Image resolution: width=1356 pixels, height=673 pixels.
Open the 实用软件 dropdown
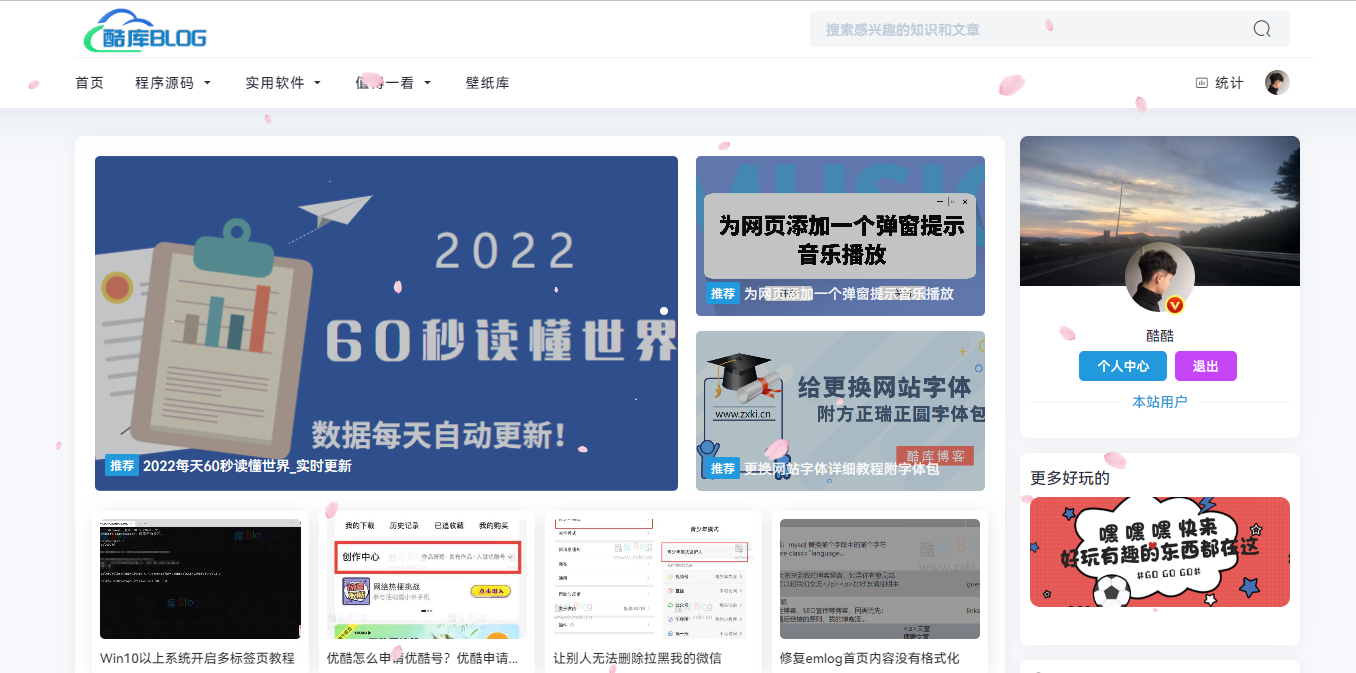click(x=277, y=83)
